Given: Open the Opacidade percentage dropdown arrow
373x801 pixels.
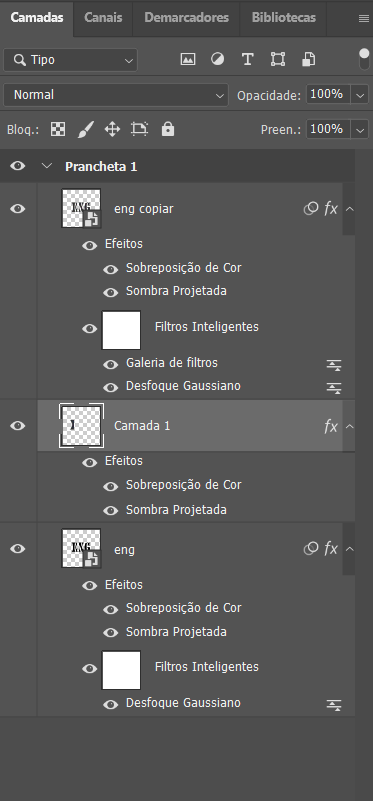Looking at the screenshot, I should click(x=360, y=95).
